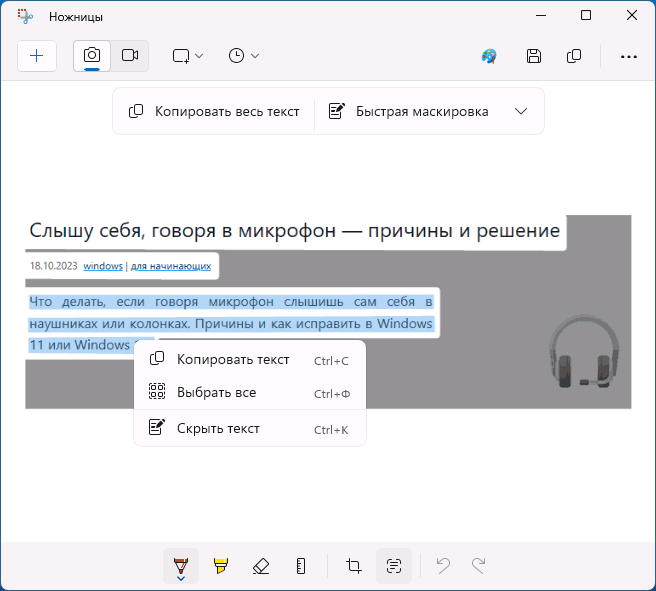Choose Выбрать все in context menu

pos(249,393)
